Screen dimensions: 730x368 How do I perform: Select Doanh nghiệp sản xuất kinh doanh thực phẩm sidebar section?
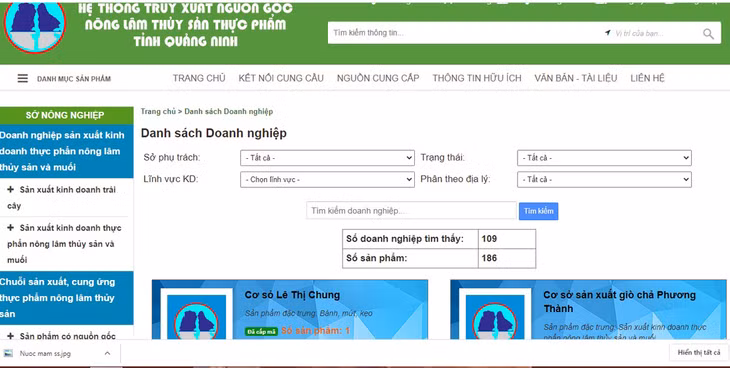67,151
